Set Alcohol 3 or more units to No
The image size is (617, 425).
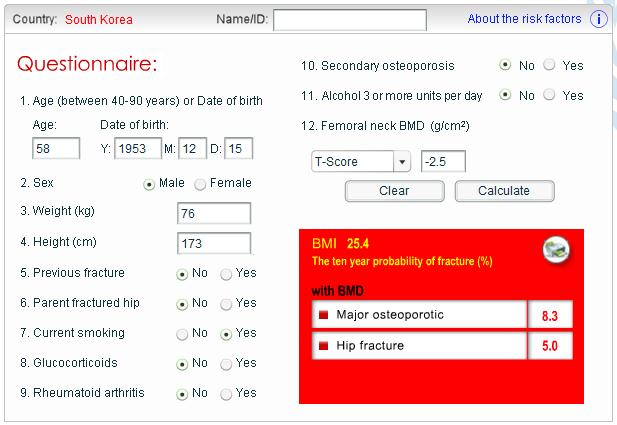(505, 94)
